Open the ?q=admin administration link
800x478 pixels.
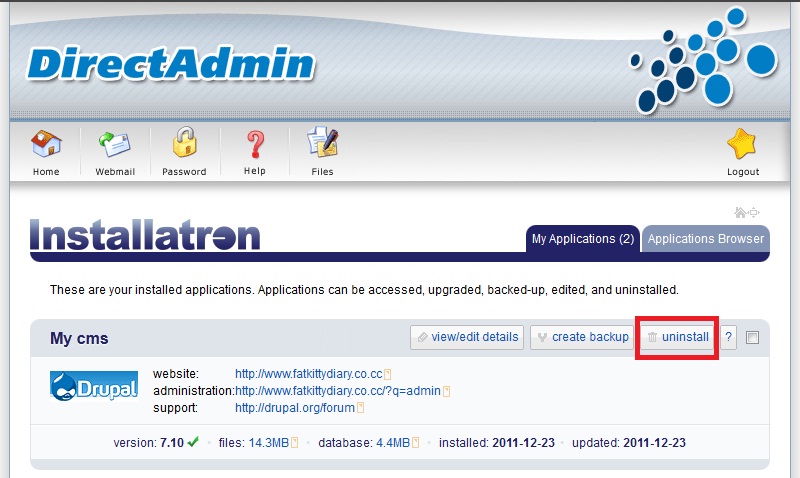point(338,391)
